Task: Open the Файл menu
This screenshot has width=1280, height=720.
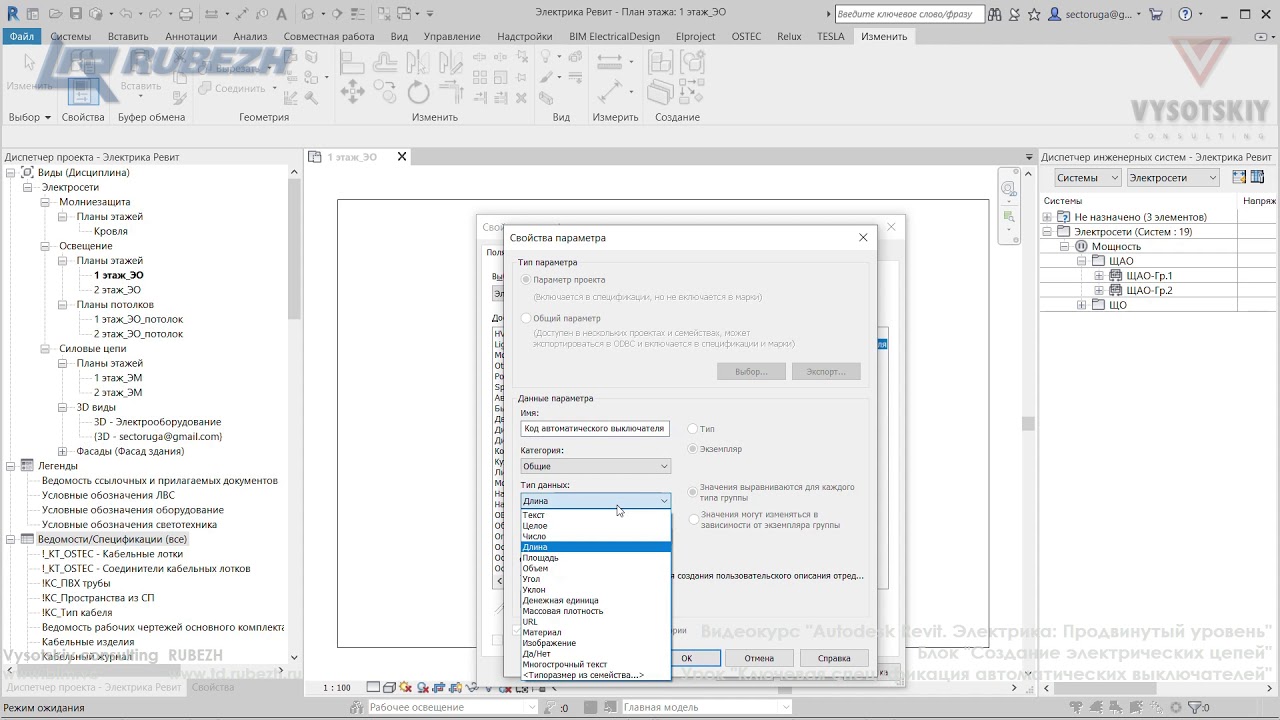Action: tap(22, 37)
